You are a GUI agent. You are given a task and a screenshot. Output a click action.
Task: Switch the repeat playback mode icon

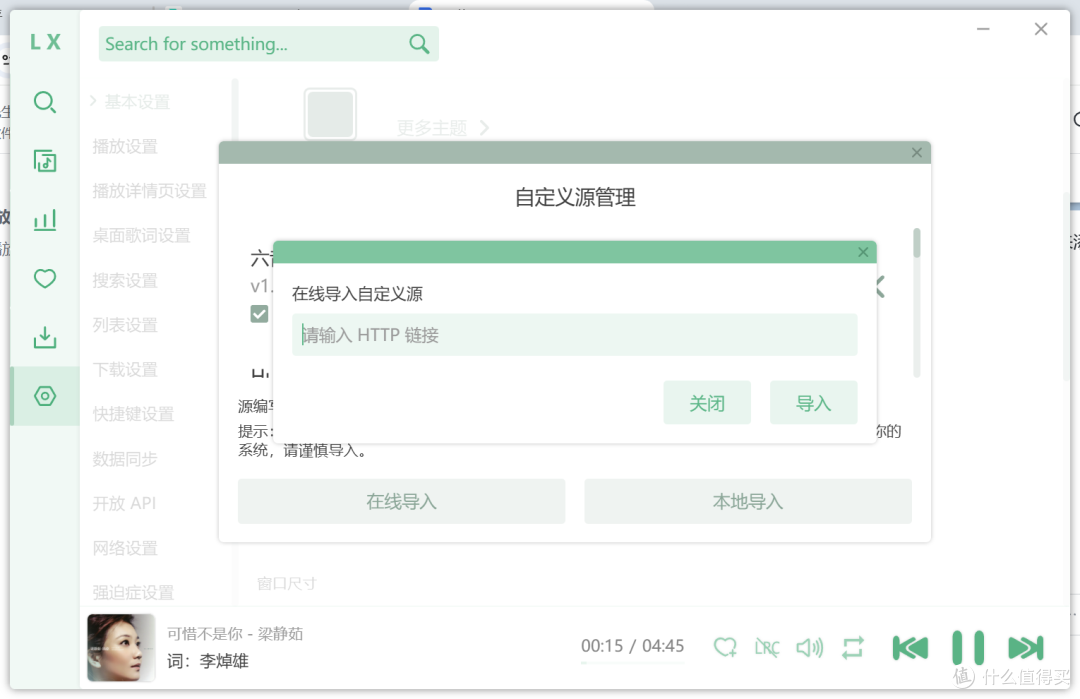tap(852, 647)
